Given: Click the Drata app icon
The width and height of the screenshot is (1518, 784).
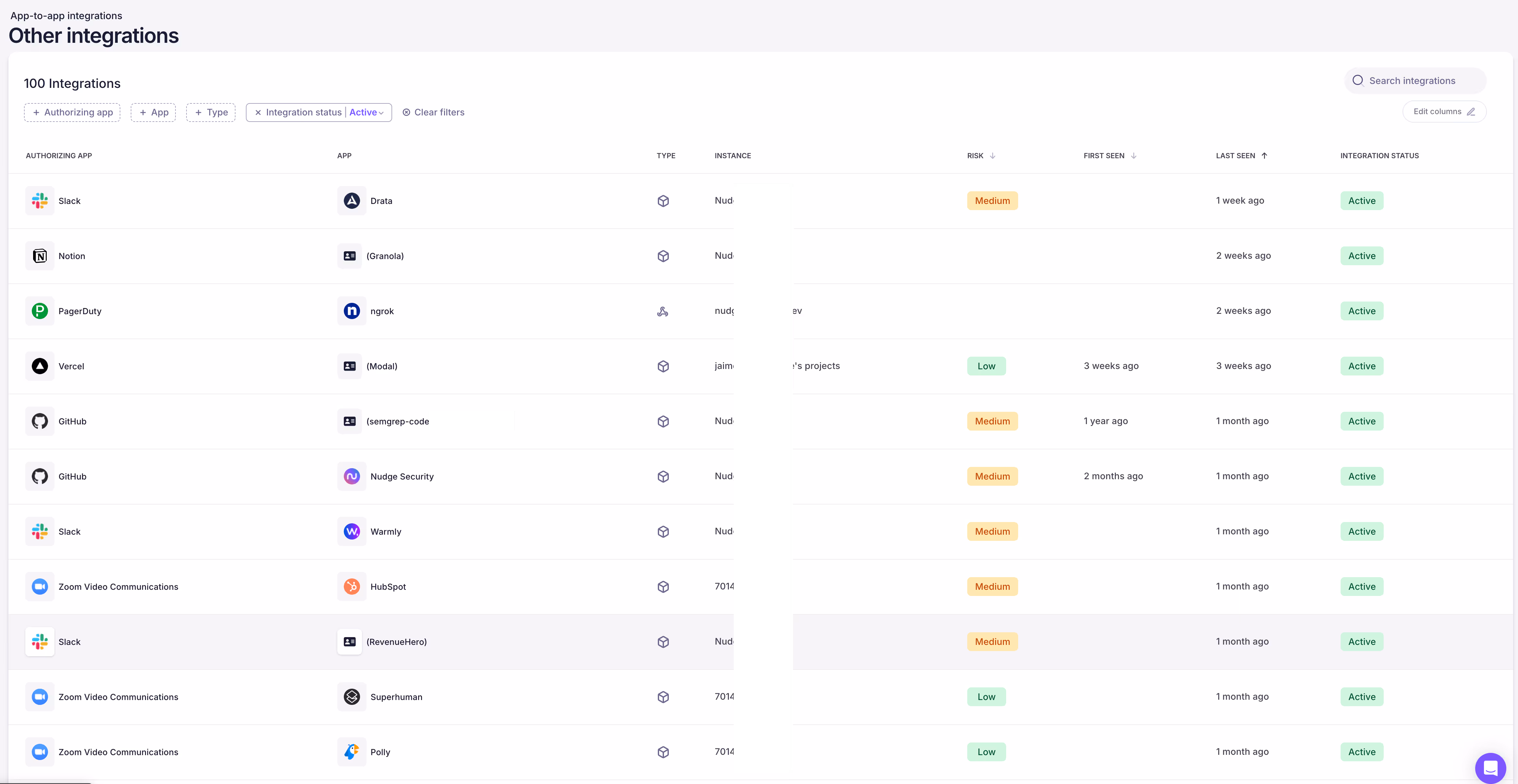Looking at the screenshot, I should pyautogui.click(x=352, y=201).
